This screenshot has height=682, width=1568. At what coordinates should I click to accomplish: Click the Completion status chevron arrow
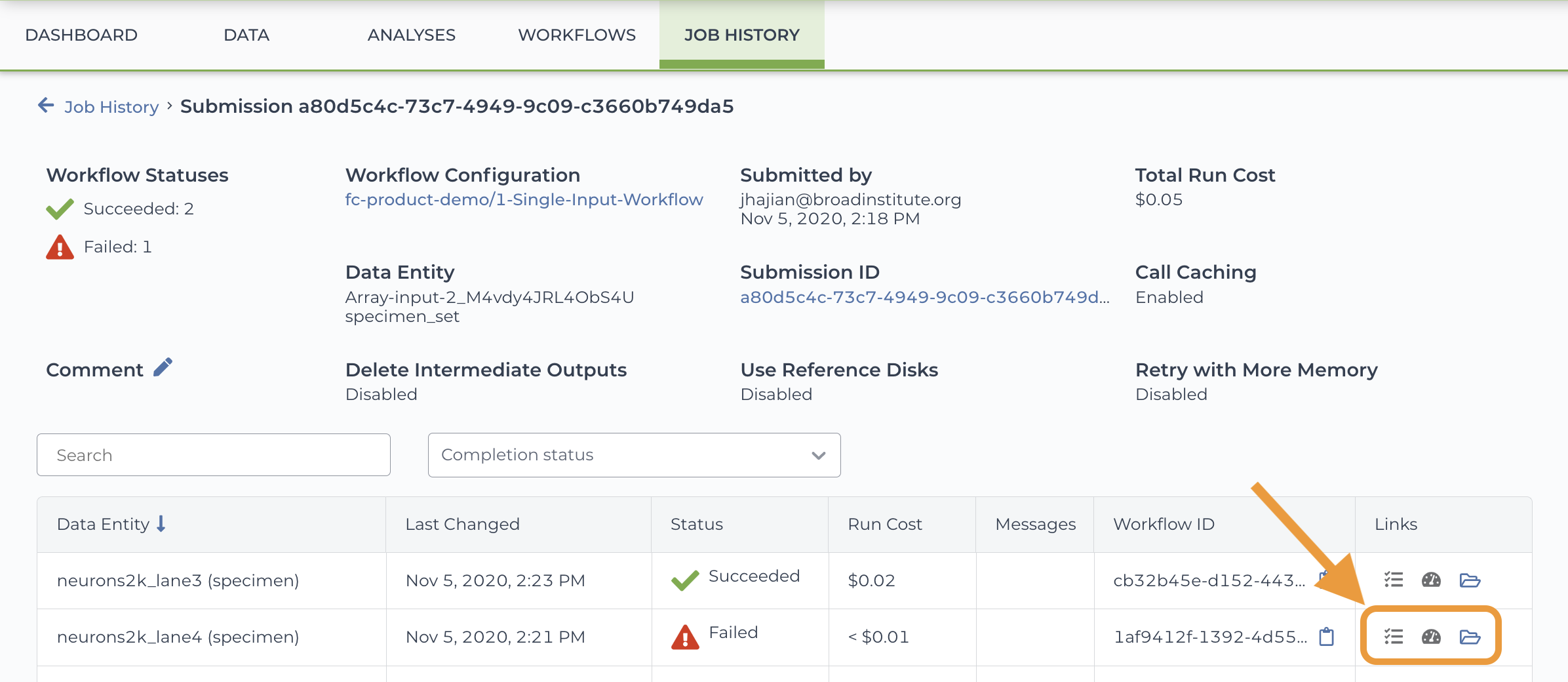point(818,455)
